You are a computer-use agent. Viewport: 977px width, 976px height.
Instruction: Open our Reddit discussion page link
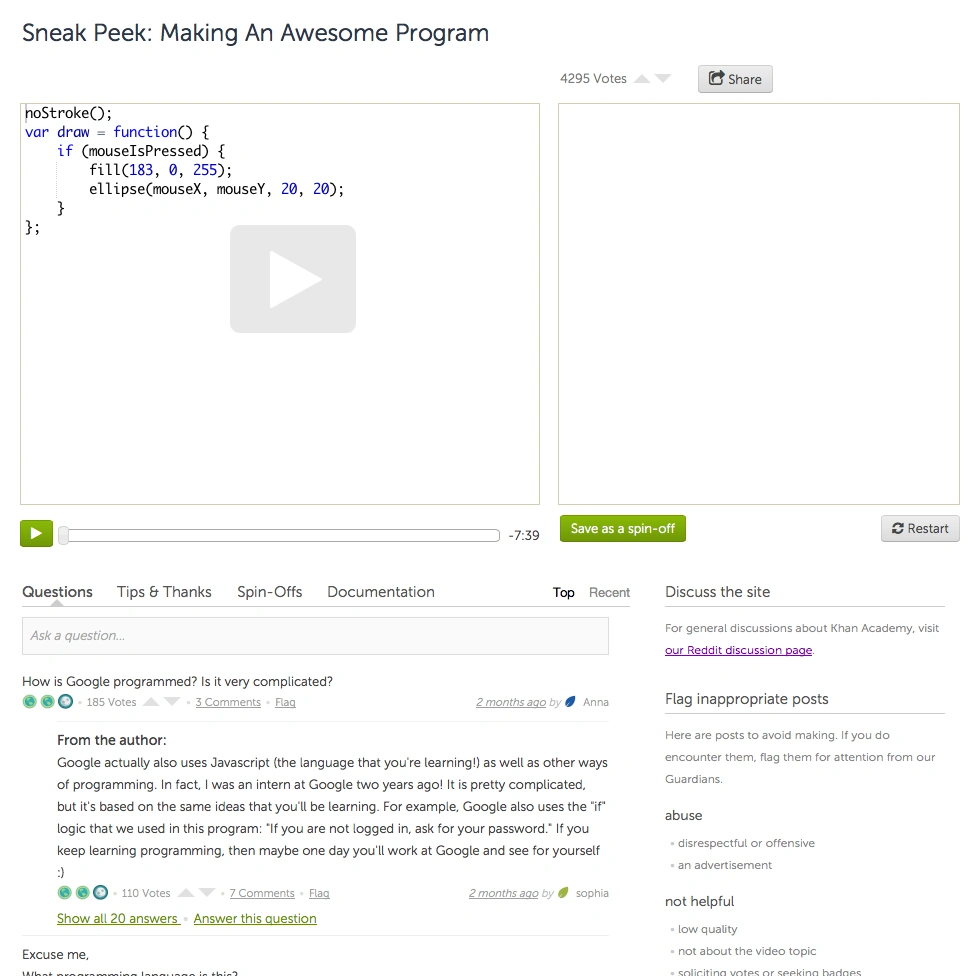coord(738,649)
